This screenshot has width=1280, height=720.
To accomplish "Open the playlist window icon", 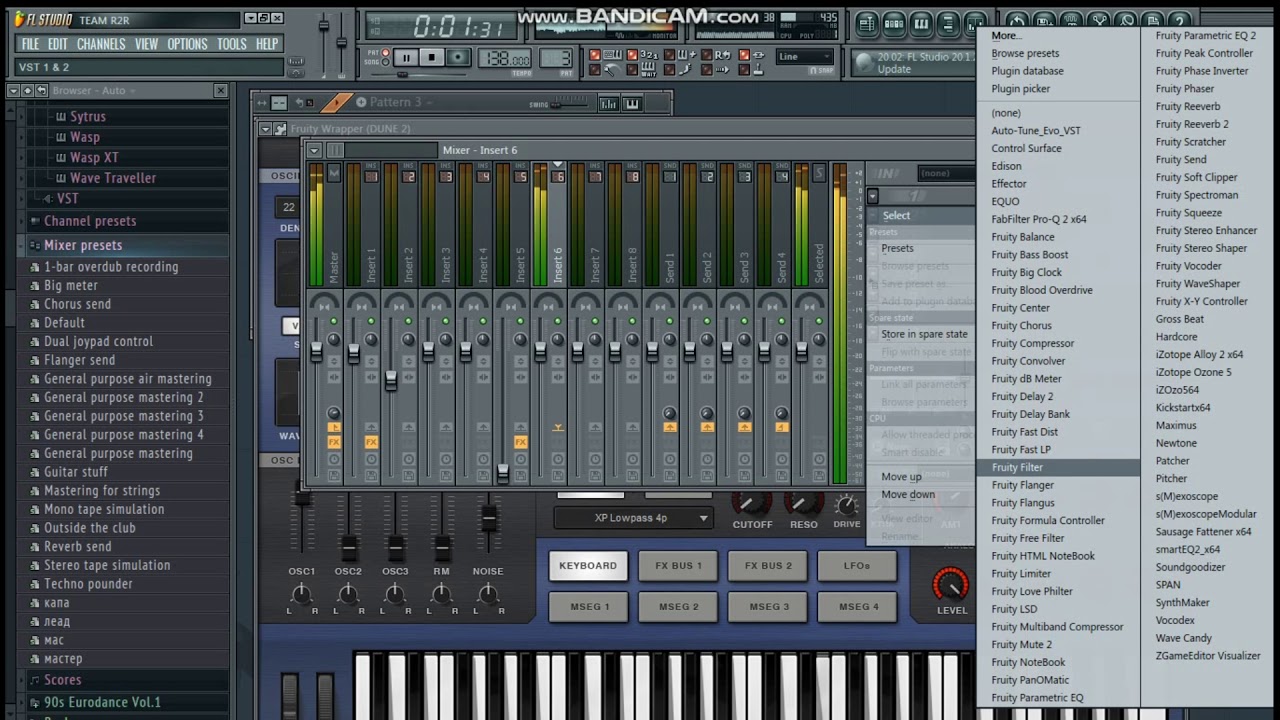I will tap(867, 23).
